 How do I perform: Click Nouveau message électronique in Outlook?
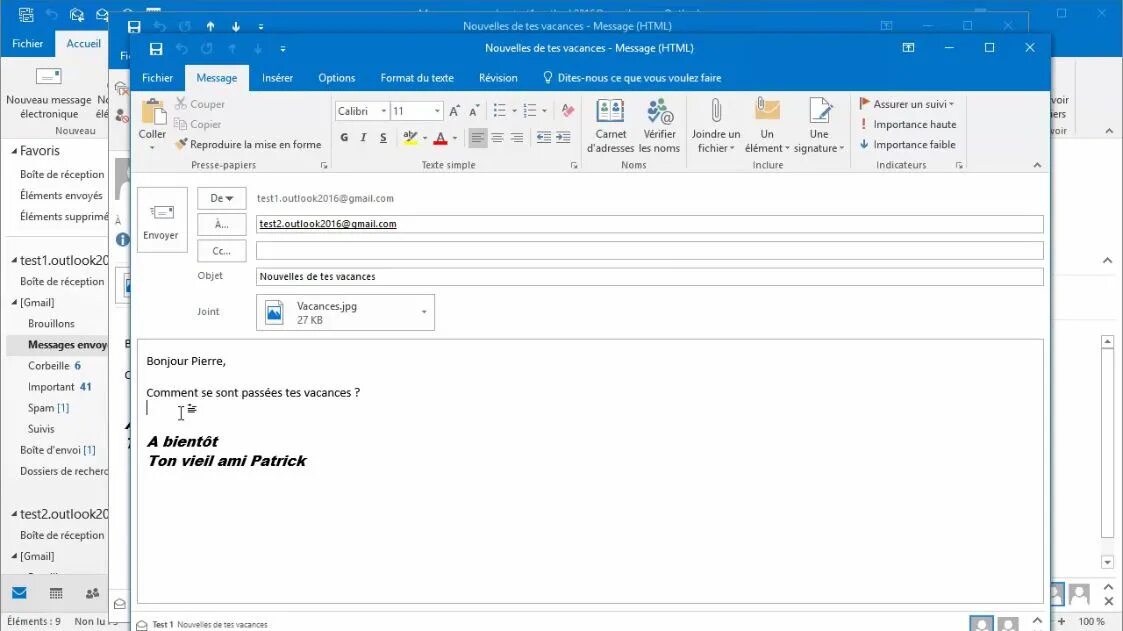point(49,94)
